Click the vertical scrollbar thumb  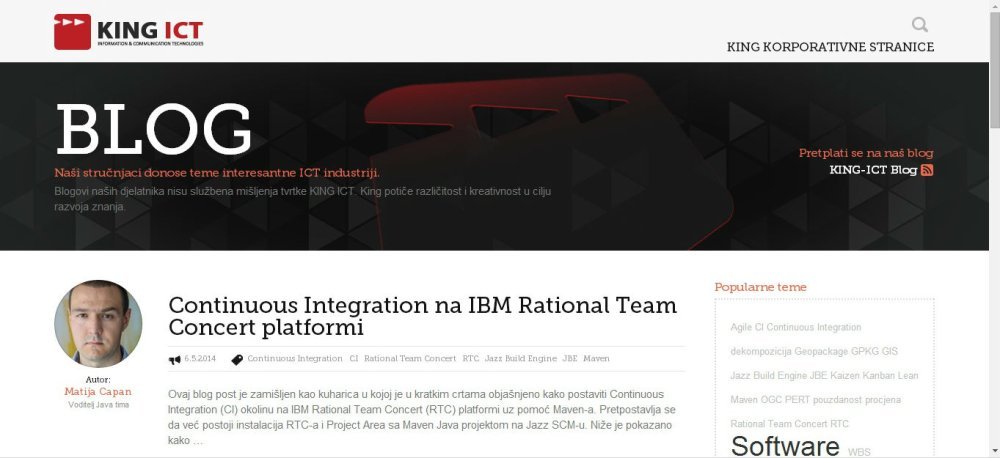click(x=994, y=70)
